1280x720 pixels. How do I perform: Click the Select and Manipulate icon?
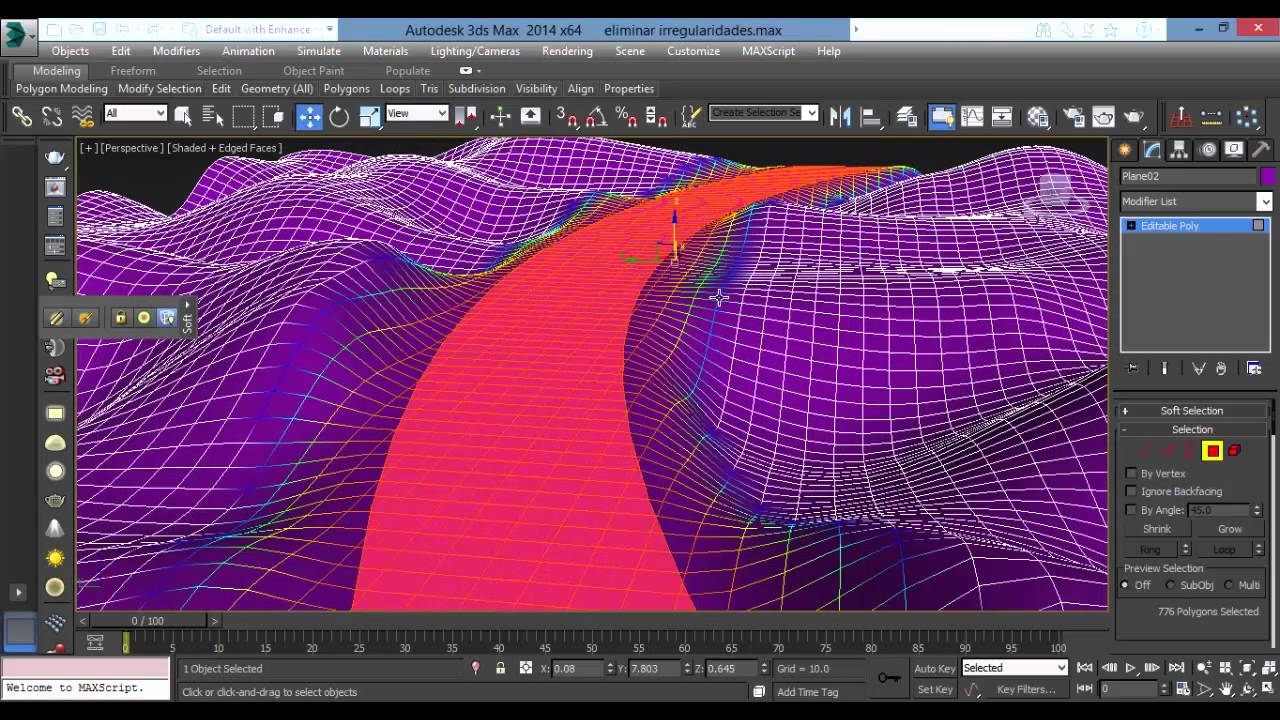(x=500, y=117)
